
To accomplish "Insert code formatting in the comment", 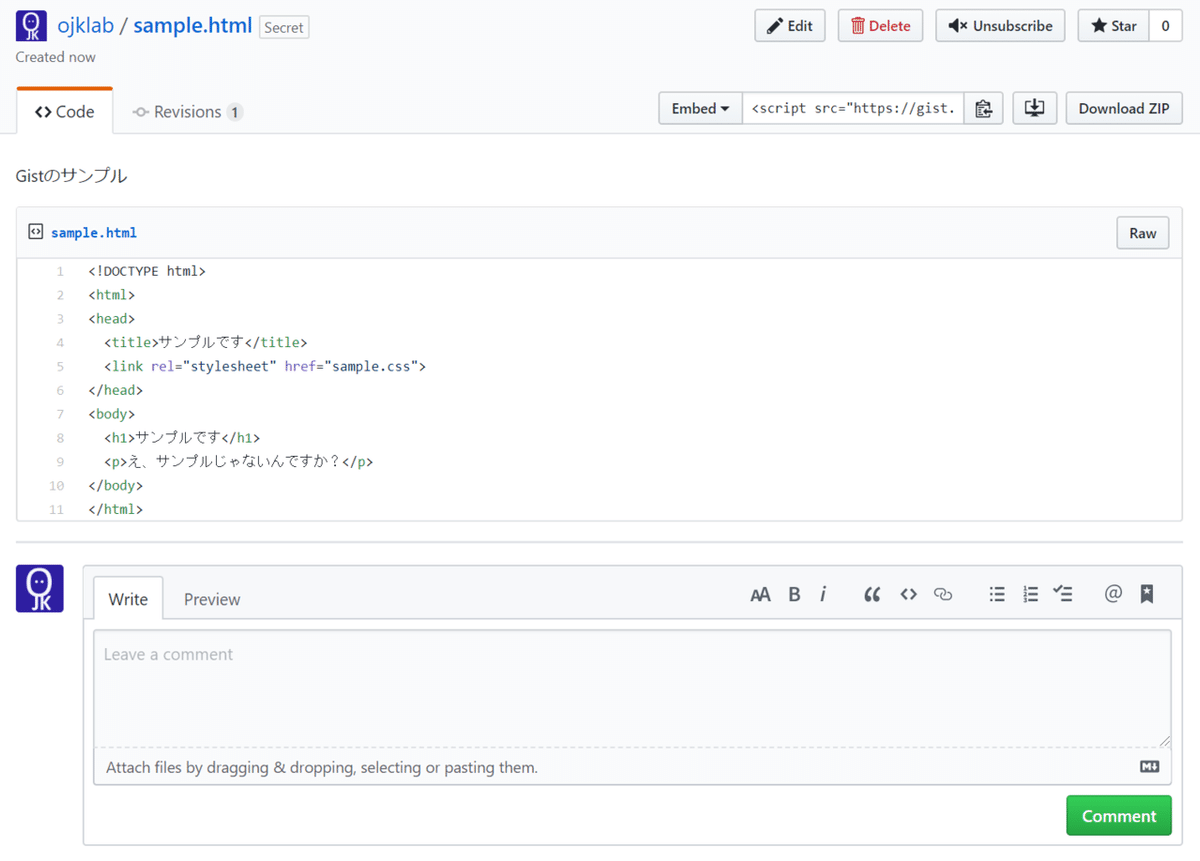I will tap(908, 594).
